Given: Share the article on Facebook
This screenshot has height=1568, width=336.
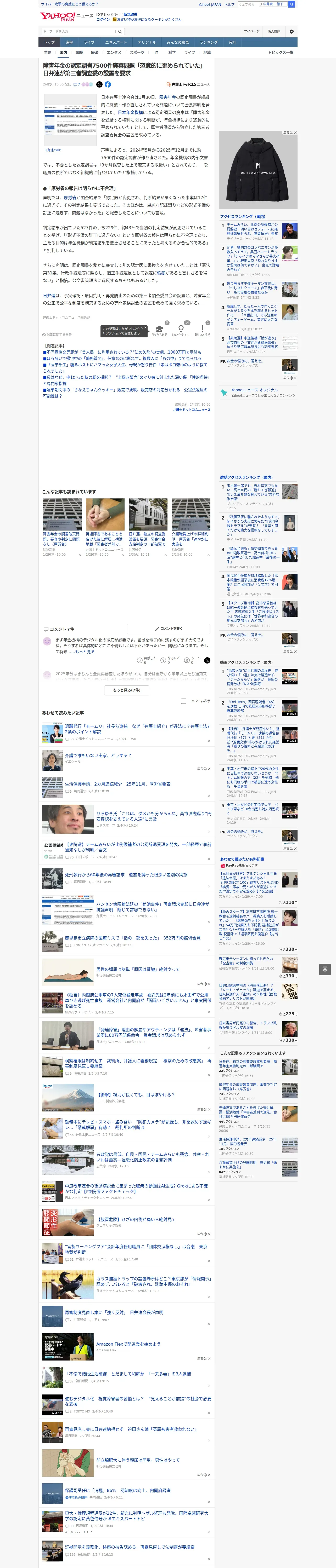Looking at the screenshot, I should (x=108, y=85).
